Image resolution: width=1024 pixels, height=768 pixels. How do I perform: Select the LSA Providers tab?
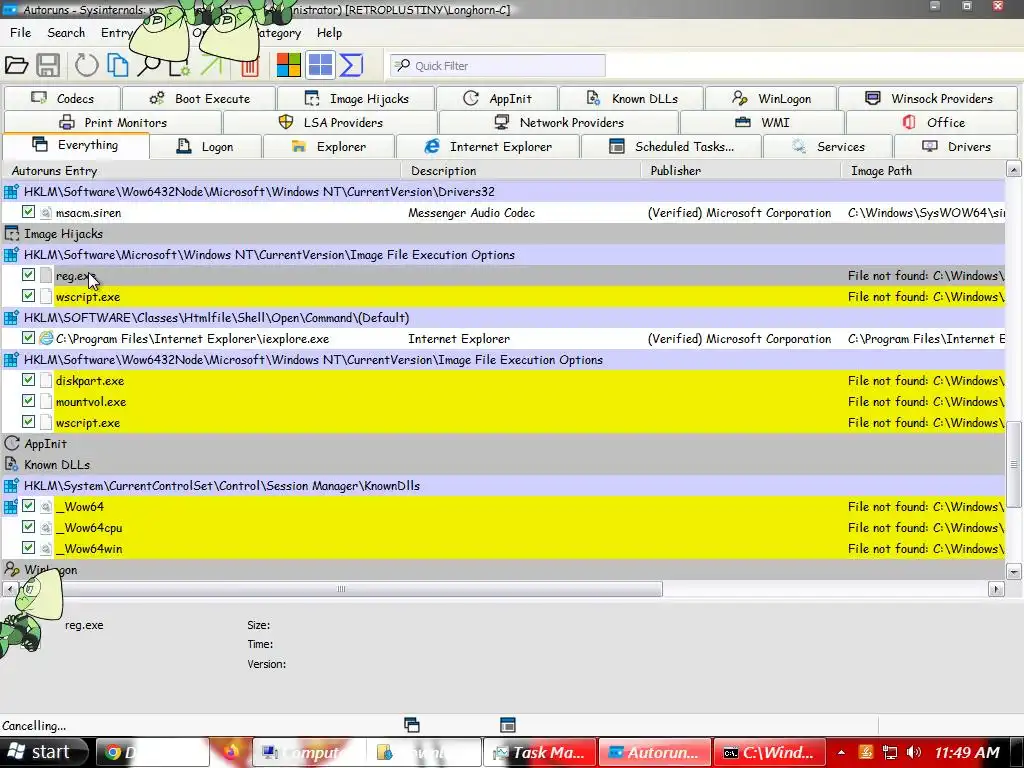coord(330,123)
